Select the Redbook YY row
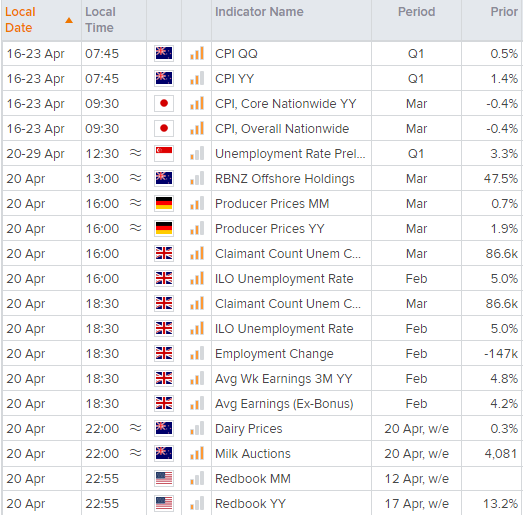Viewport: 523px width, 515px height. pos(262,504)
